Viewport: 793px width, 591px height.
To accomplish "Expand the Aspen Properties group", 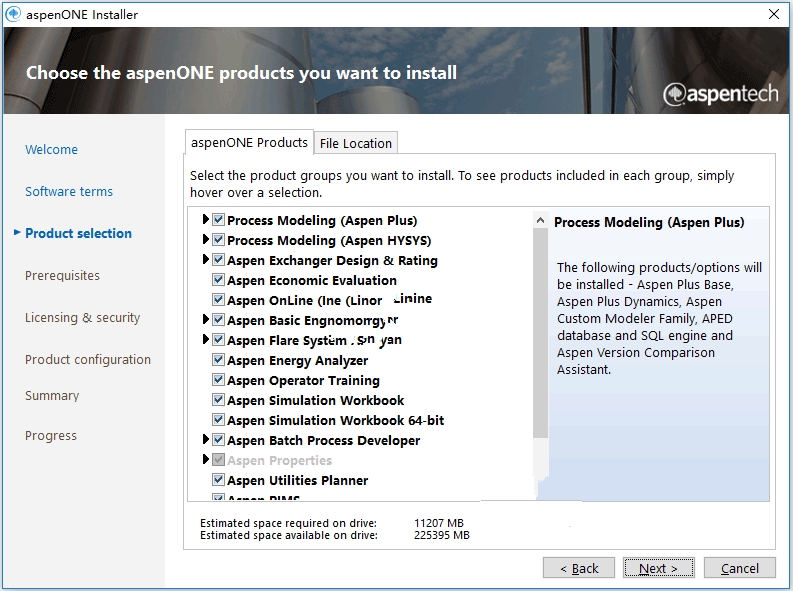I will [x=205, y=460].
